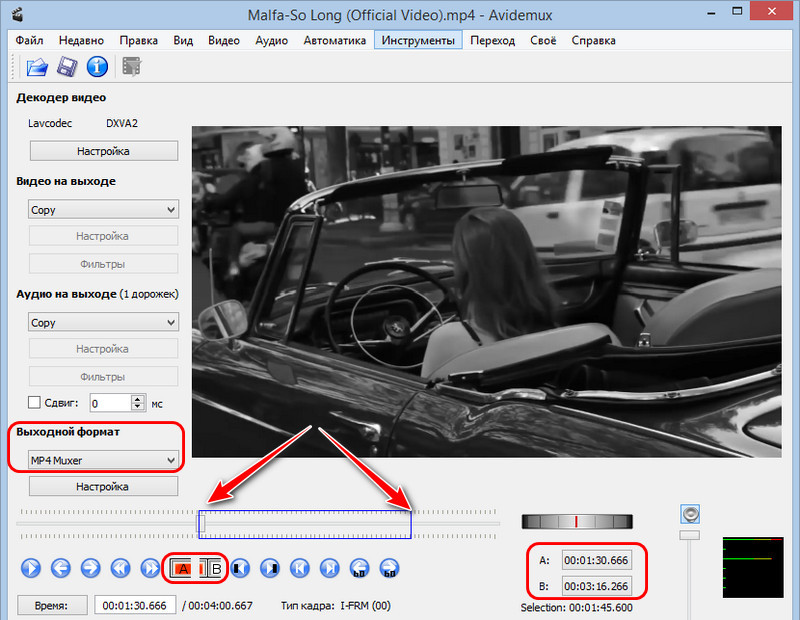Click the audio output Фильтры button
Image resolution: width=800 pixels, height=620 pixels.
(x=103, y=377)
